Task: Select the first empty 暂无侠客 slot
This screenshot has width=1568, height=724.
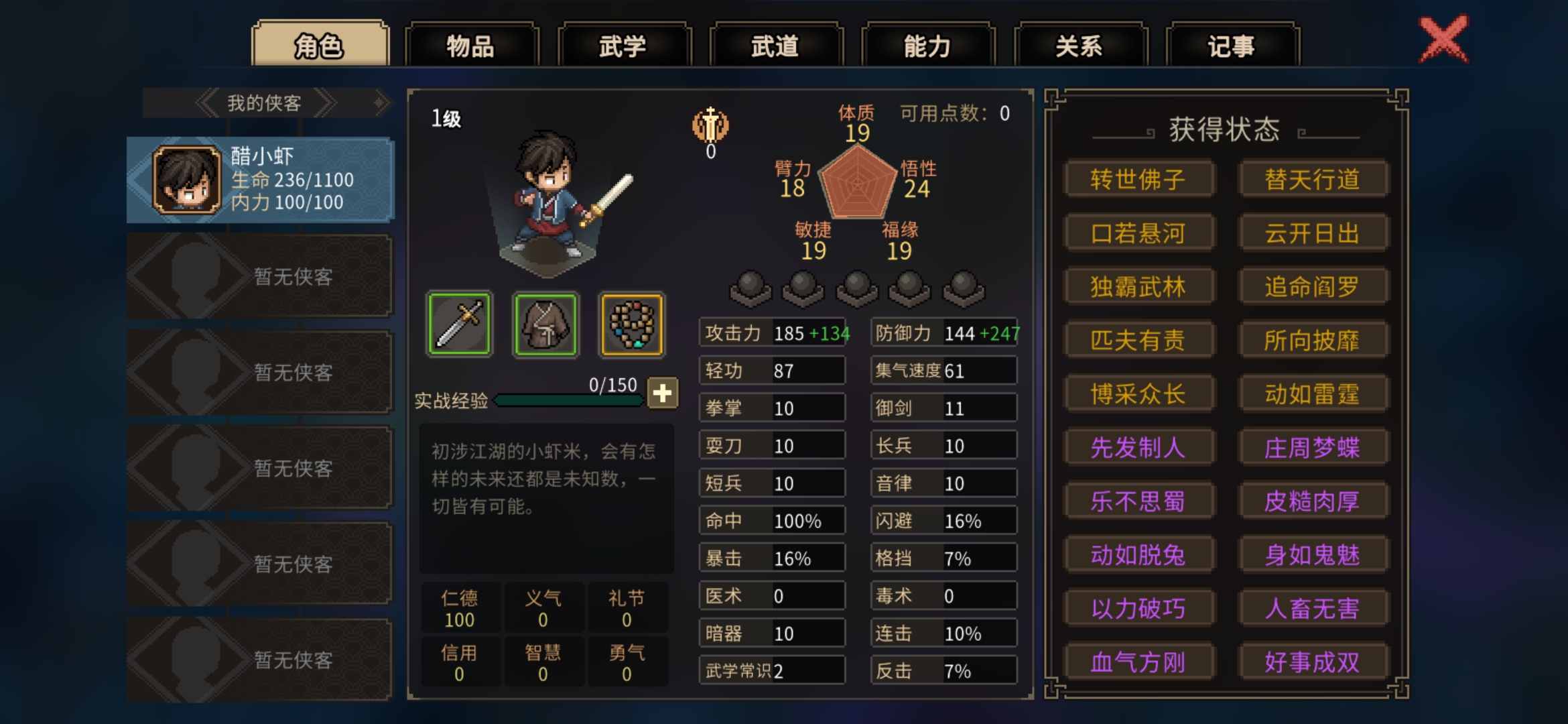Action: pyautogui.click(x=260, y=276)
